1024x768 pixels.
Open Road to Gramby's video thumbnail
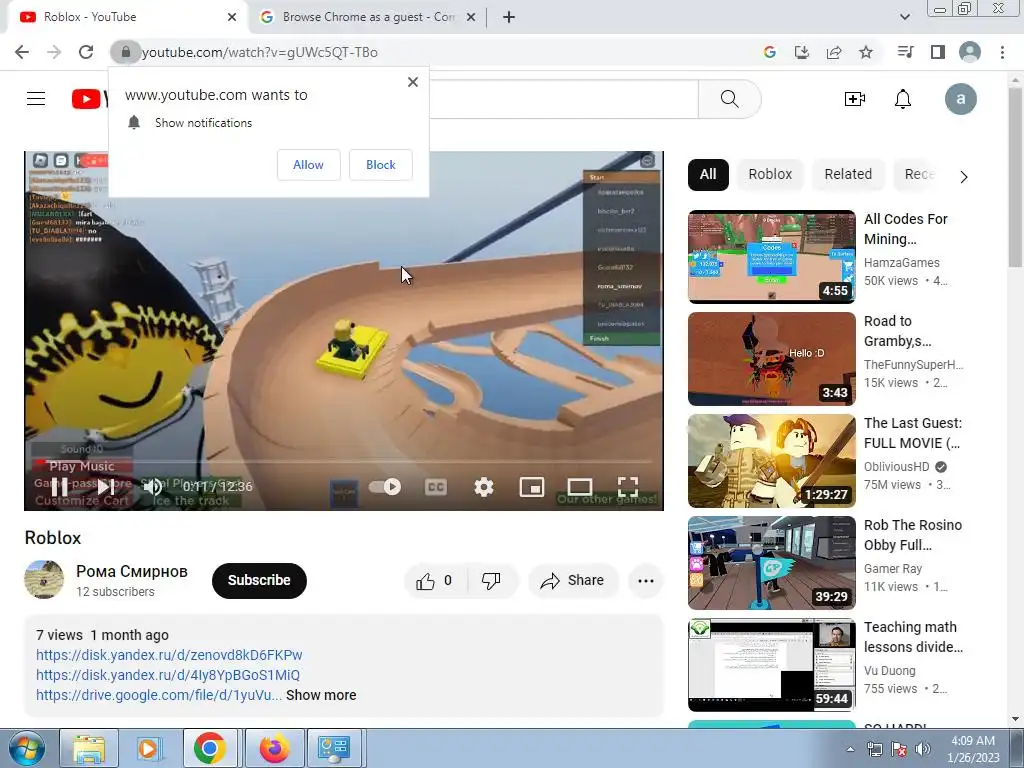tap(771, 359)
